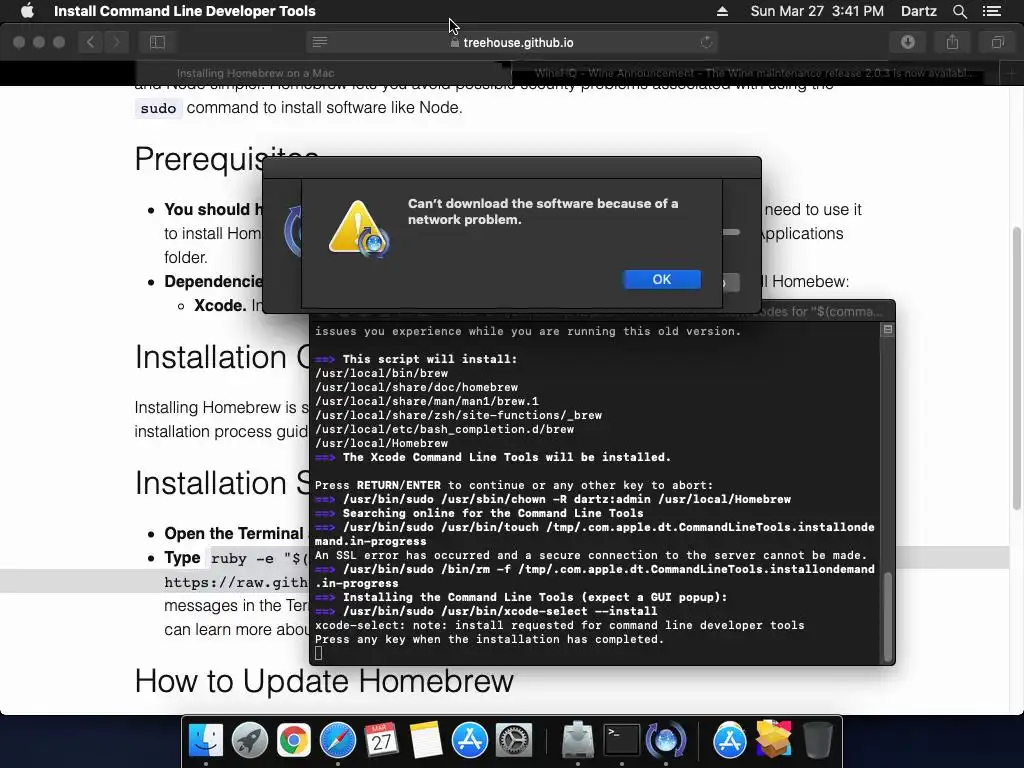
Task: Open Terminal from the Dock
Action: (x=622, y=741)
